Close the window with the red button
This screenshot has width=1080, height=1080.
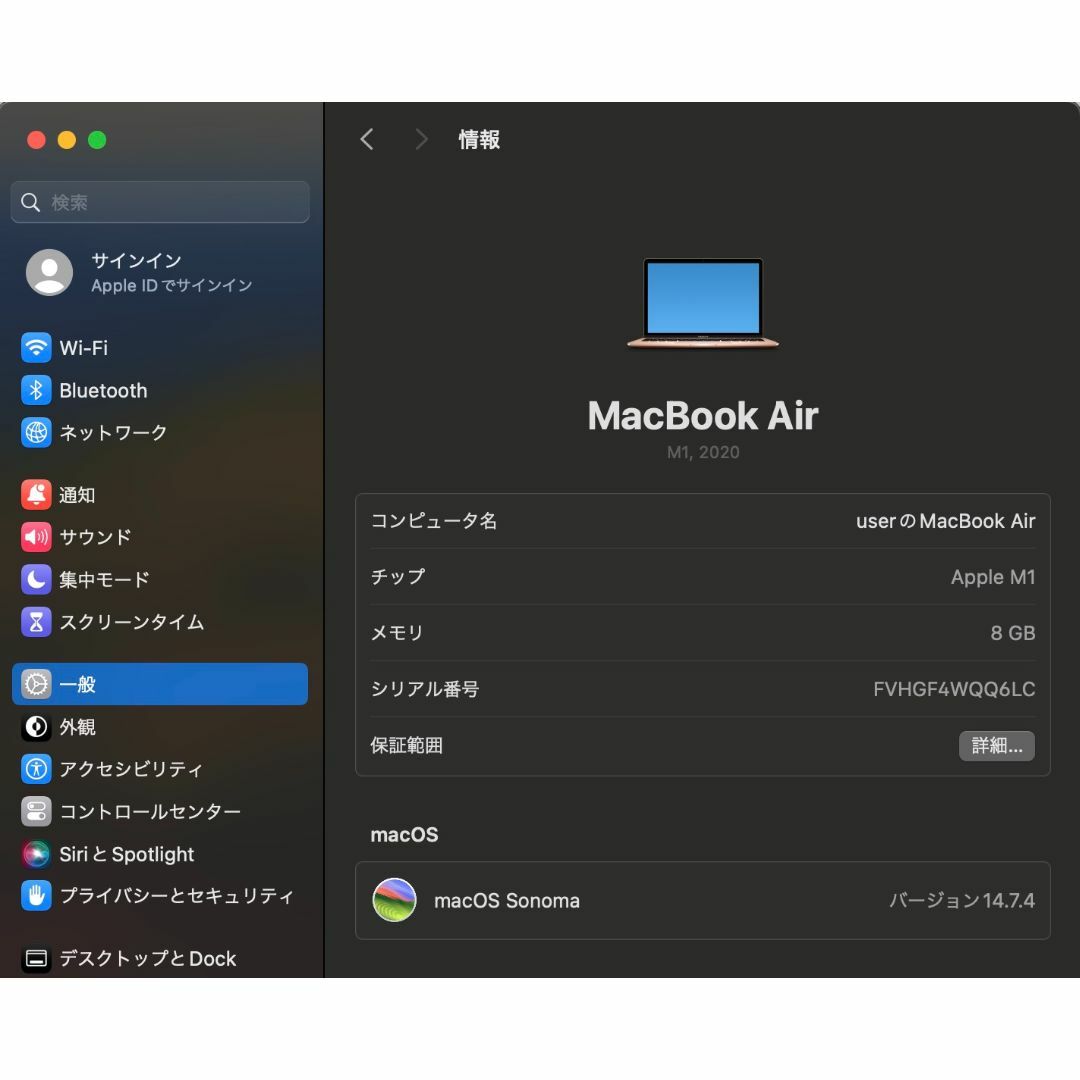[x=36, y=140]
